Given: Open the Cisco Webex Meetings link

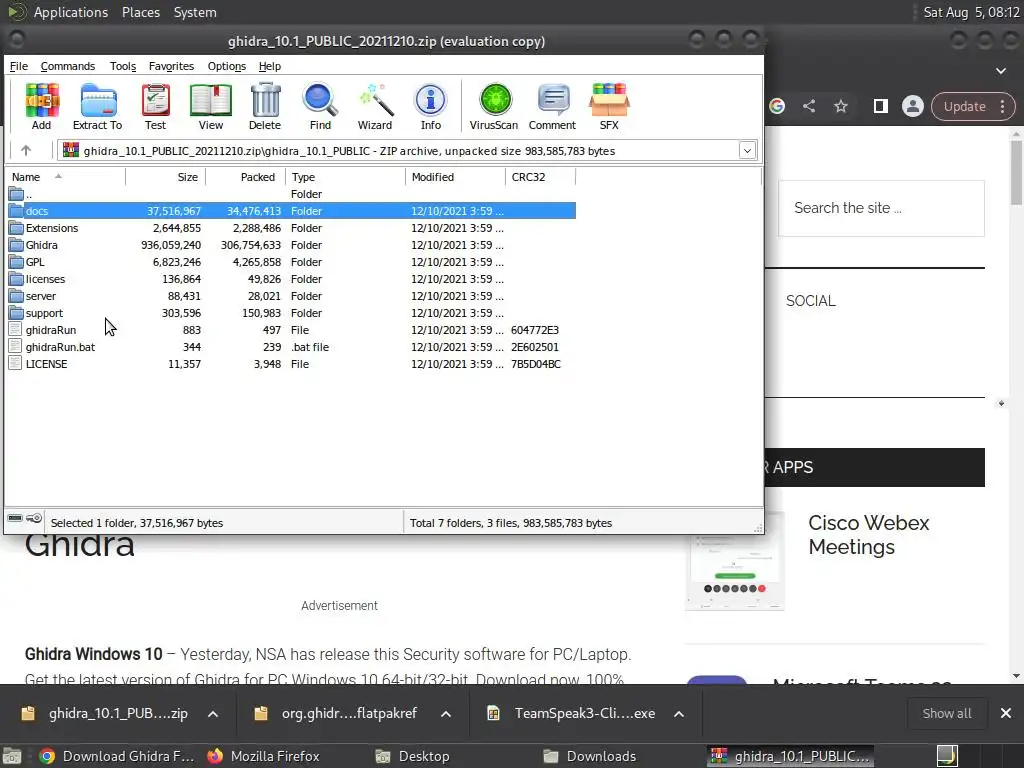Looking at the screenshot, I should coord(869,535).
